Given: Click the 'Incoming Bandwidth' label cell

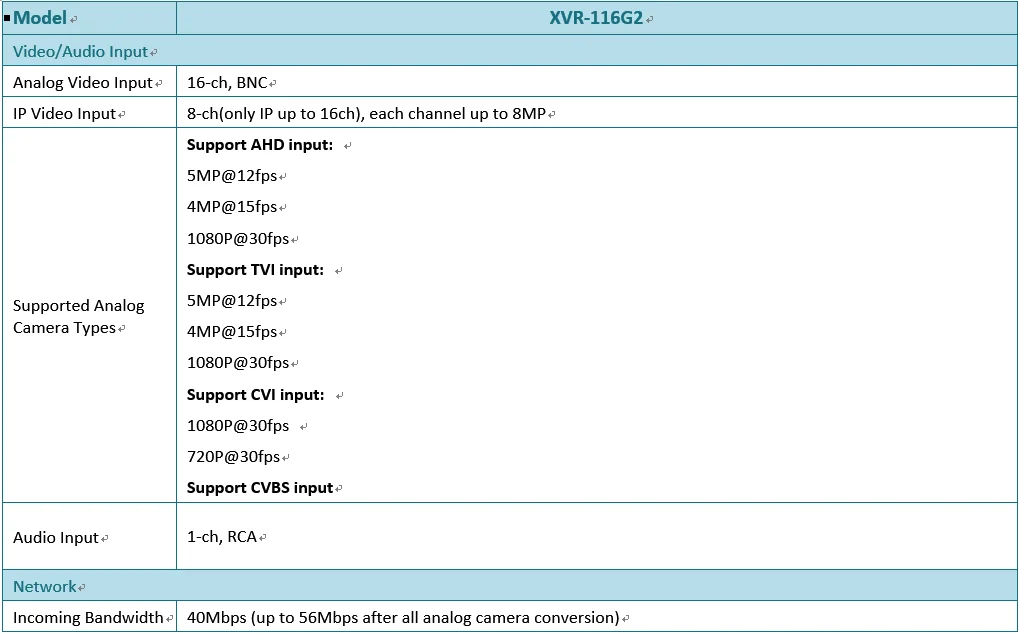Looking at the screenshot, I should click(89, 617).
